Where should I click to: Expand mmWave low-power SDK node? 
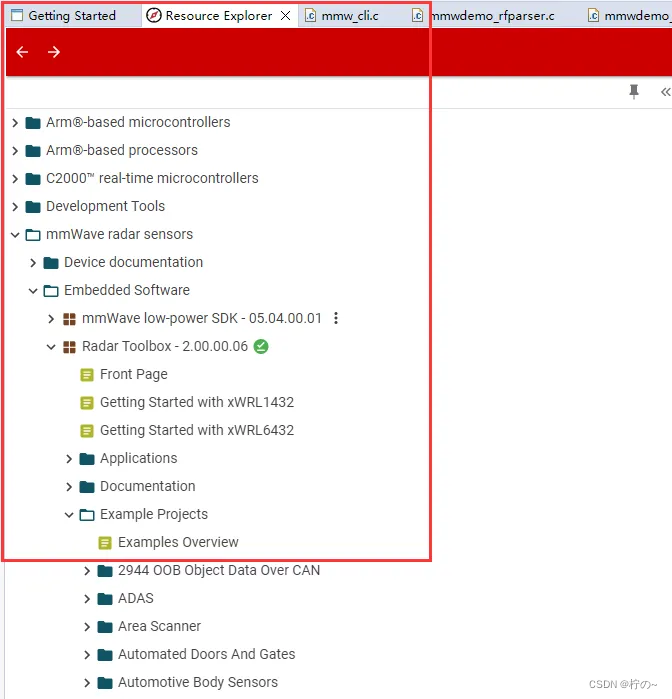click(x=51, y=319)
